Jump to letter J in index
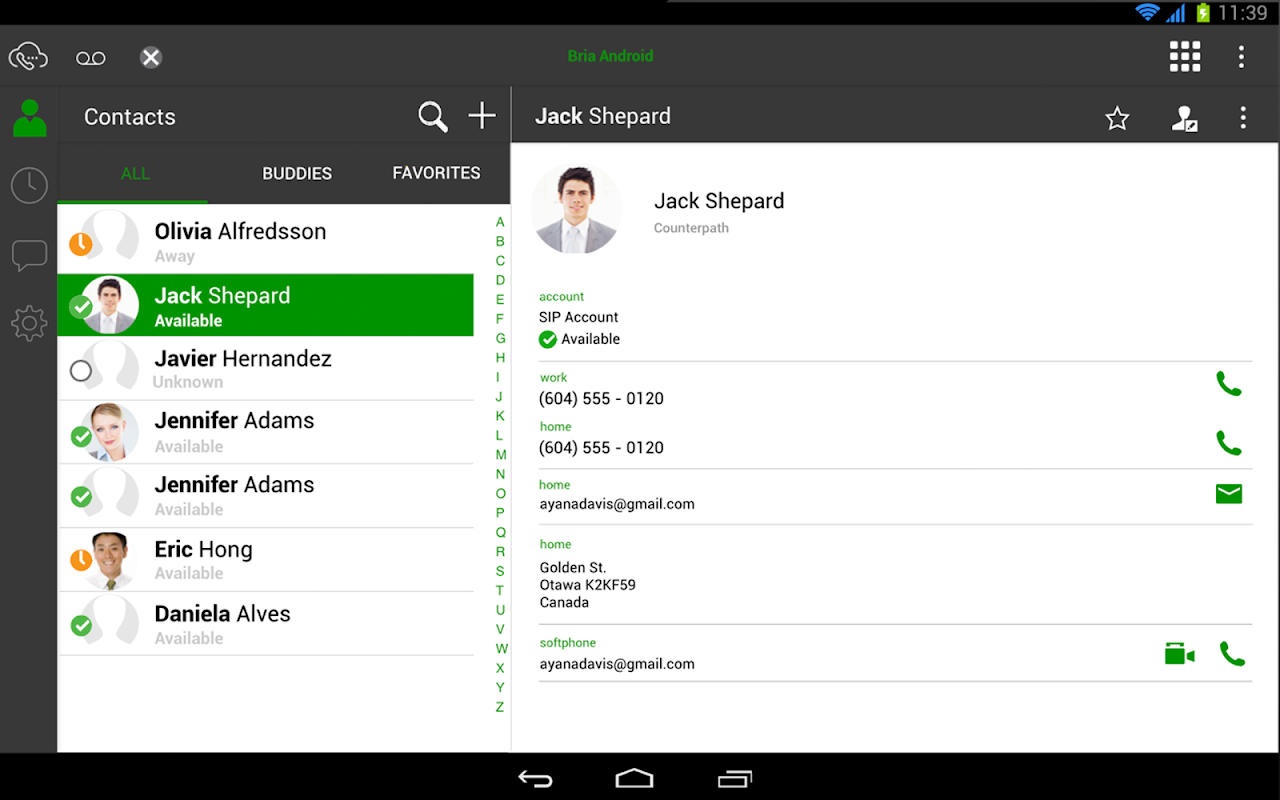Image resolution: width=1280 pixels, height=800 pixels. (x=499, y=396)
